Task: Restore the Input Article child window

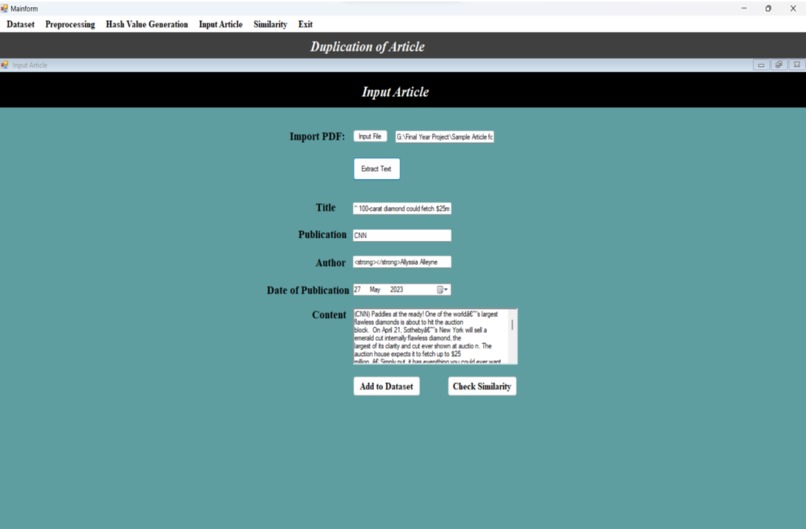Action: pos(779,65)
